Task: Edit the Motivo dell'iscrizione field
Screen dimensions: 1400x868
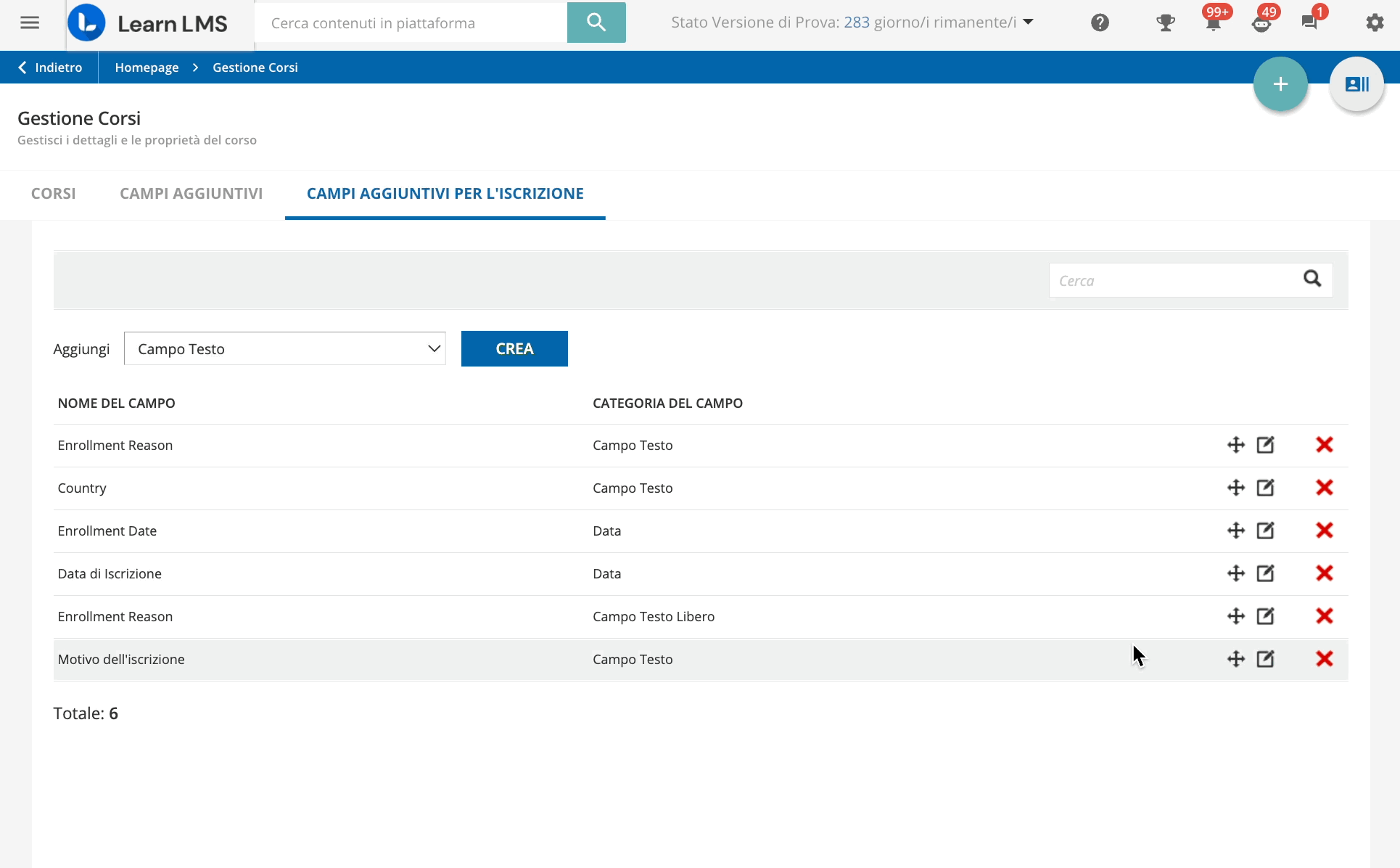Action: pos(1265,659)
